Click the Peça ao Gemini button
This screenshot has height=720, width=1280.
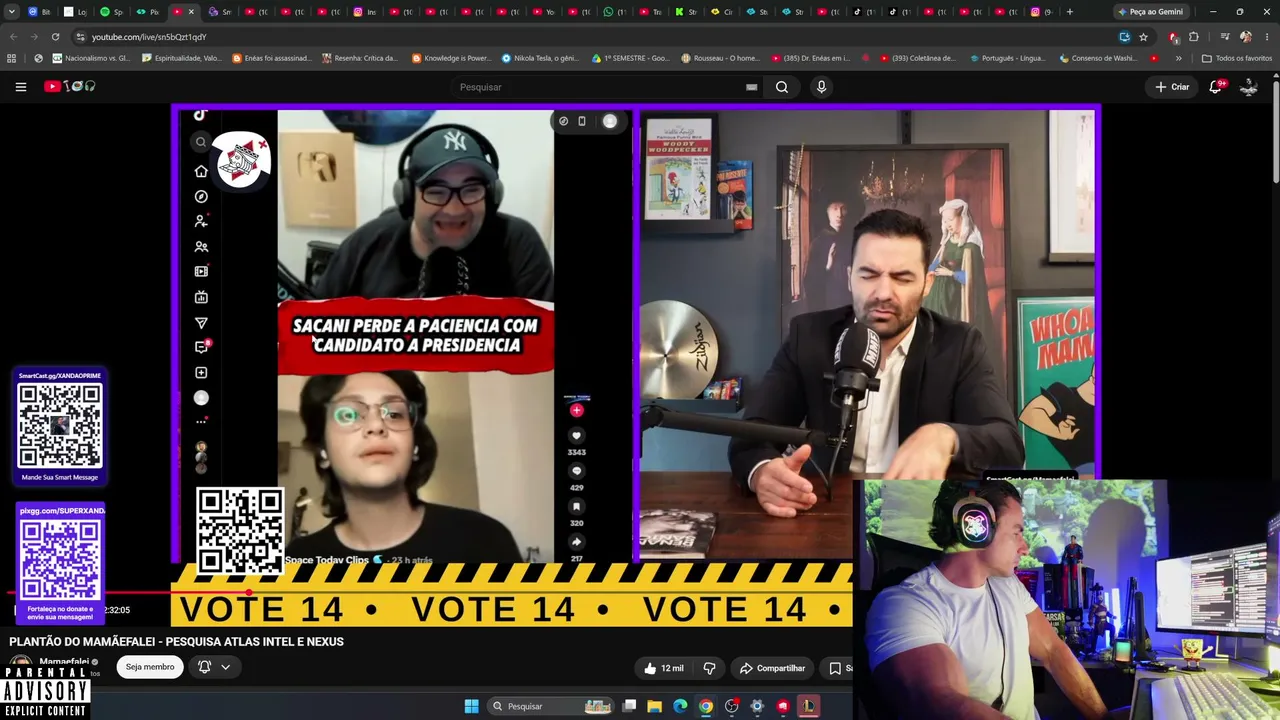point(1150,12)
